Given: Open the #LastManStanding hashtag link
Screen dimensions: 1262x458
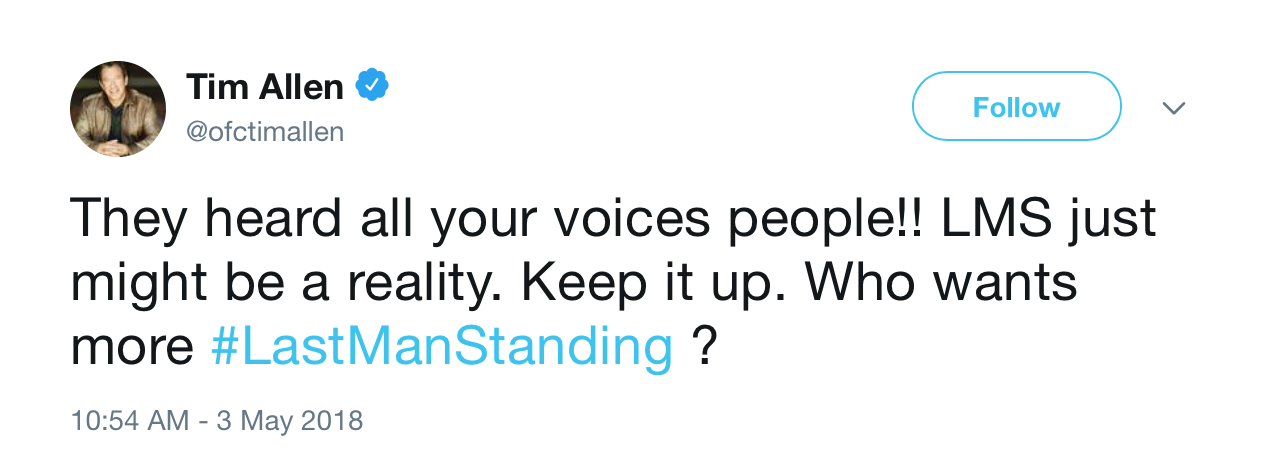Looking at the screenshot, I should pos(442,346).
